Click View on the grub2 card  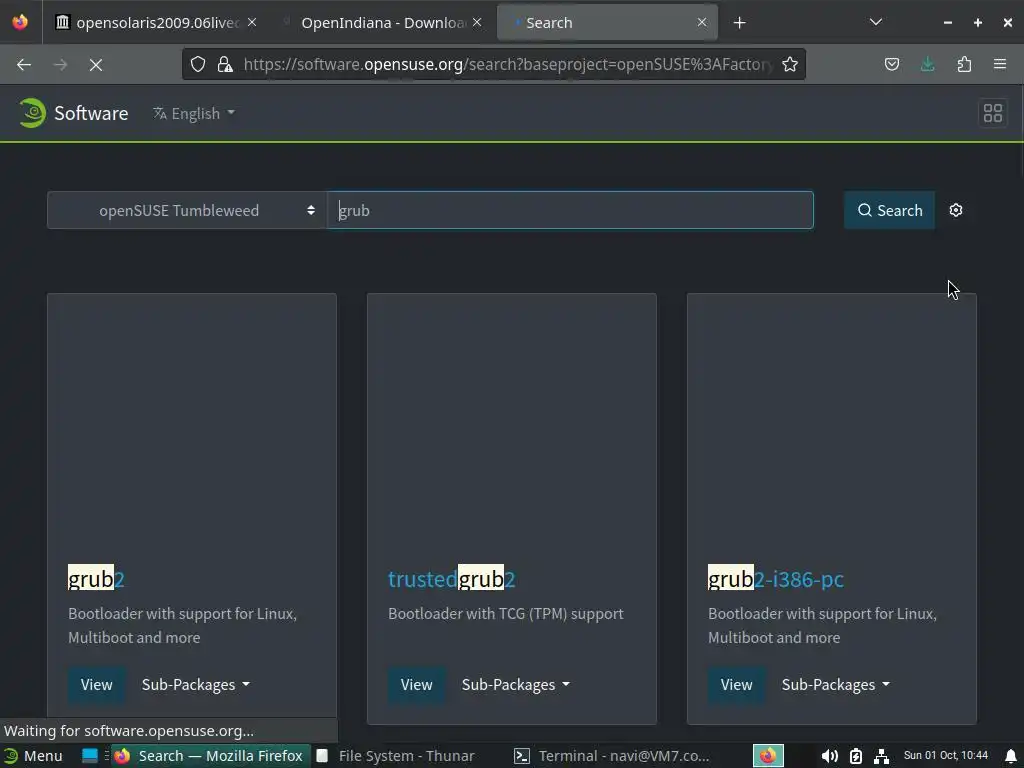(97, 684)
